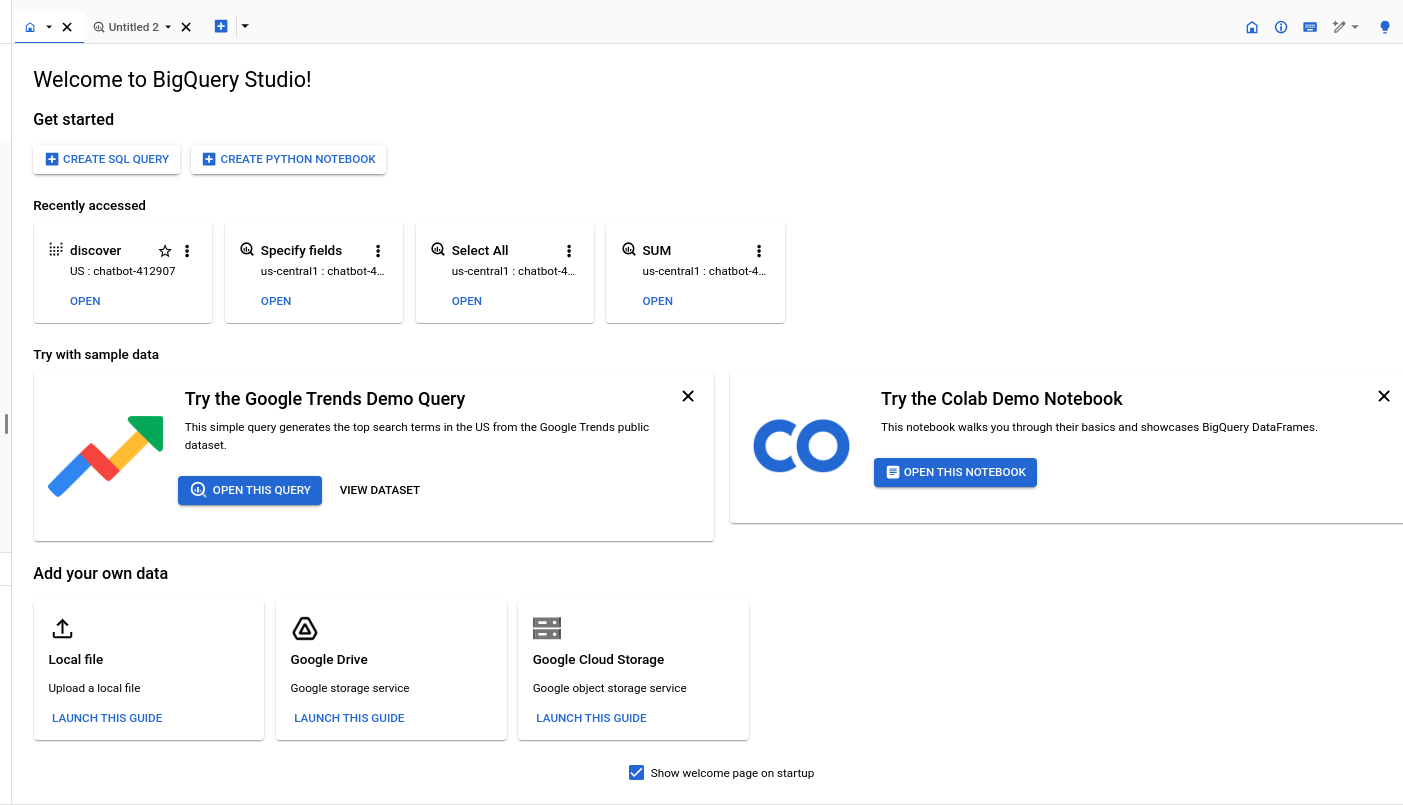Click the blue plus new tab icon
The image size is (1403, 805).
[x=221, y=26]
